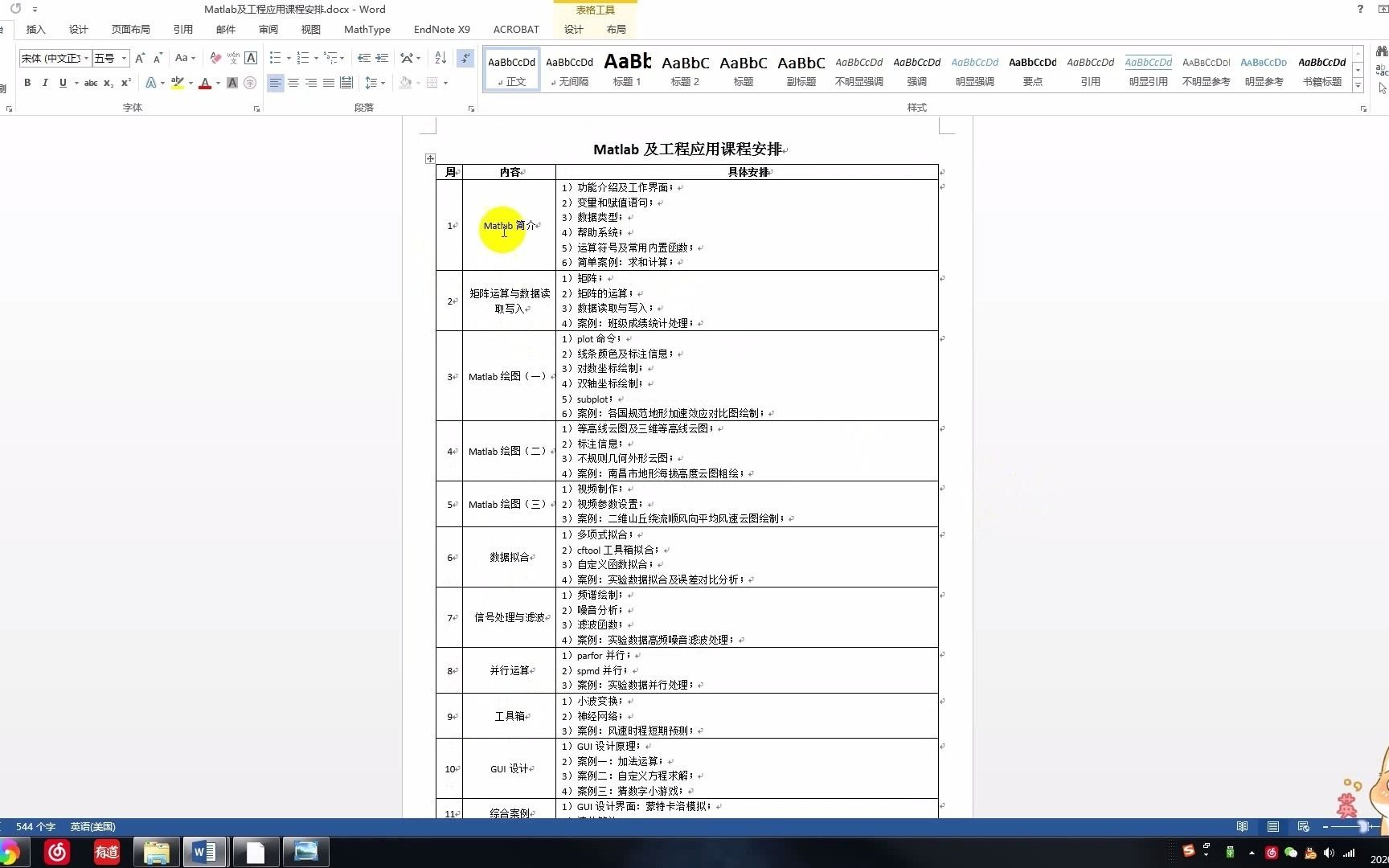Apply strikethrough with the abc icon
Viewport: 1389px width, 868px height.
91,83
